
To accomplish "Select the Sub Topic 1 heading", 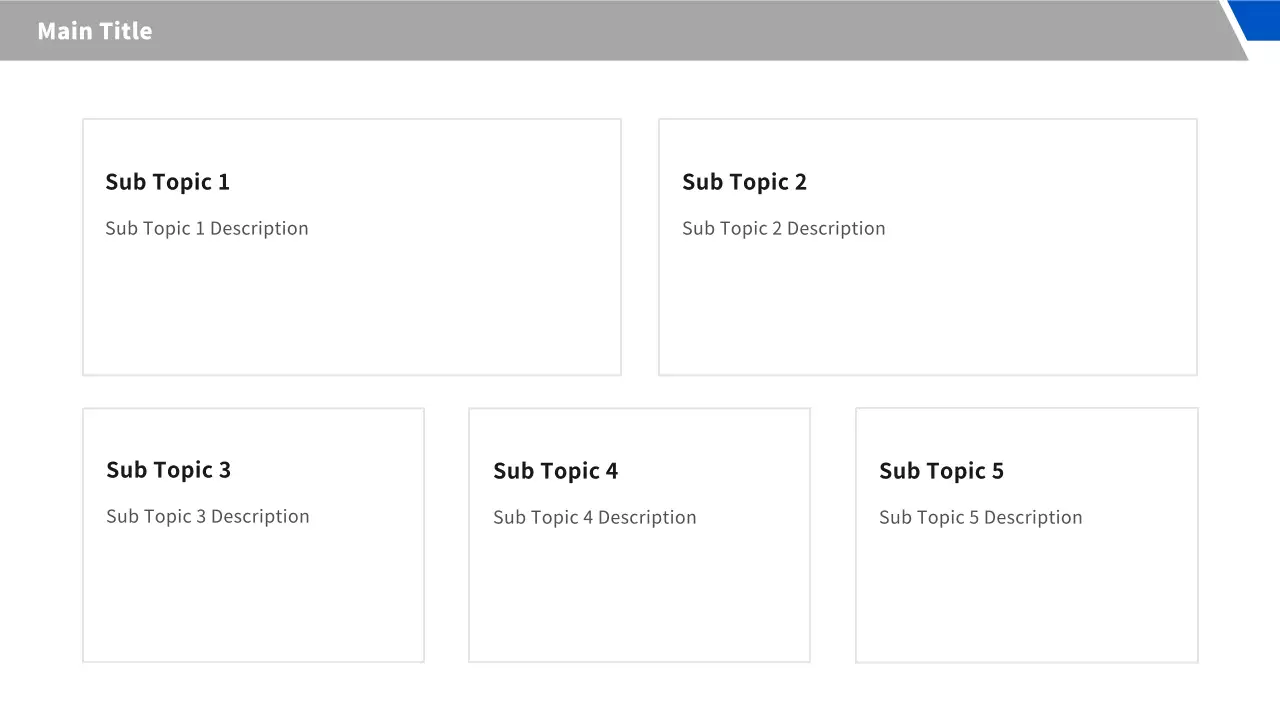I will point(167,182).
